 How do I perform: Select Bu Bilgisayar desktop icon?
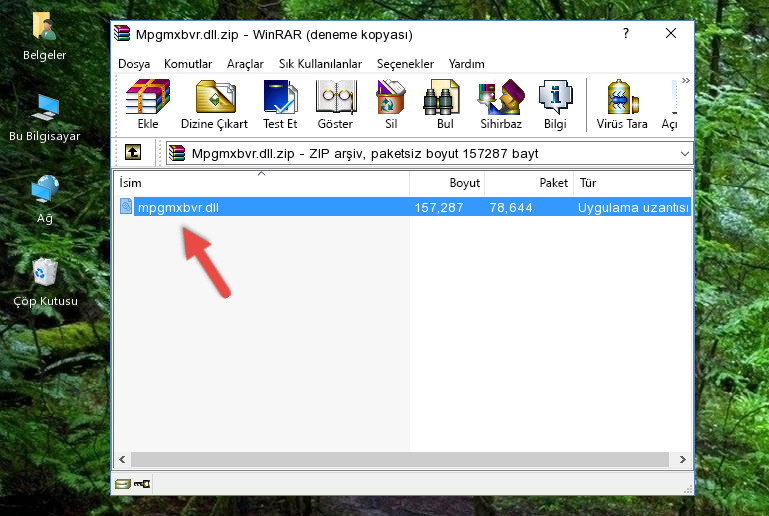45,107
